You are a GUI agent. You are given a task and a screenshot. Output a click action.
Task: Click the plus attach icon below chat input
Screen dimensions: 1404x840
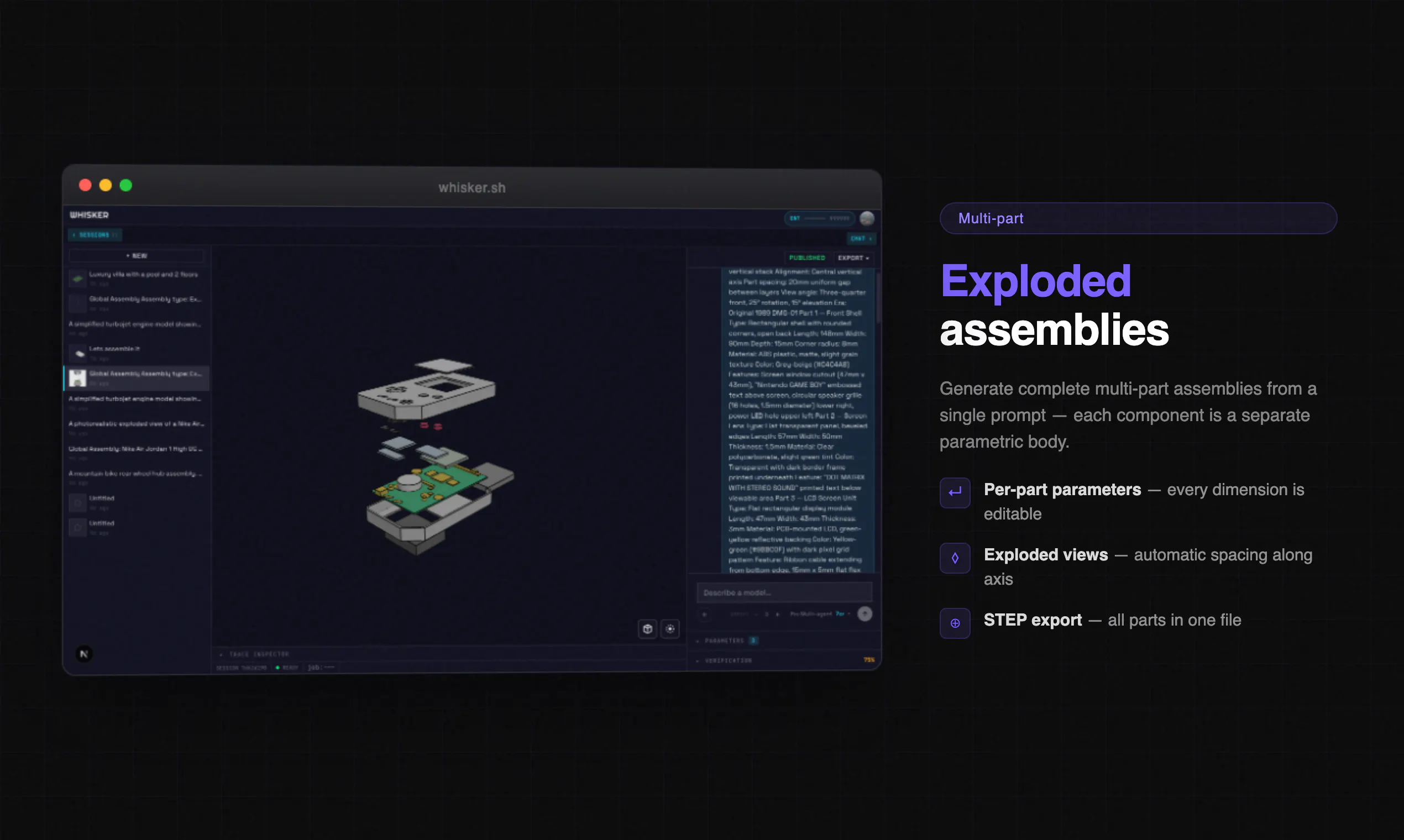[704, 614]
